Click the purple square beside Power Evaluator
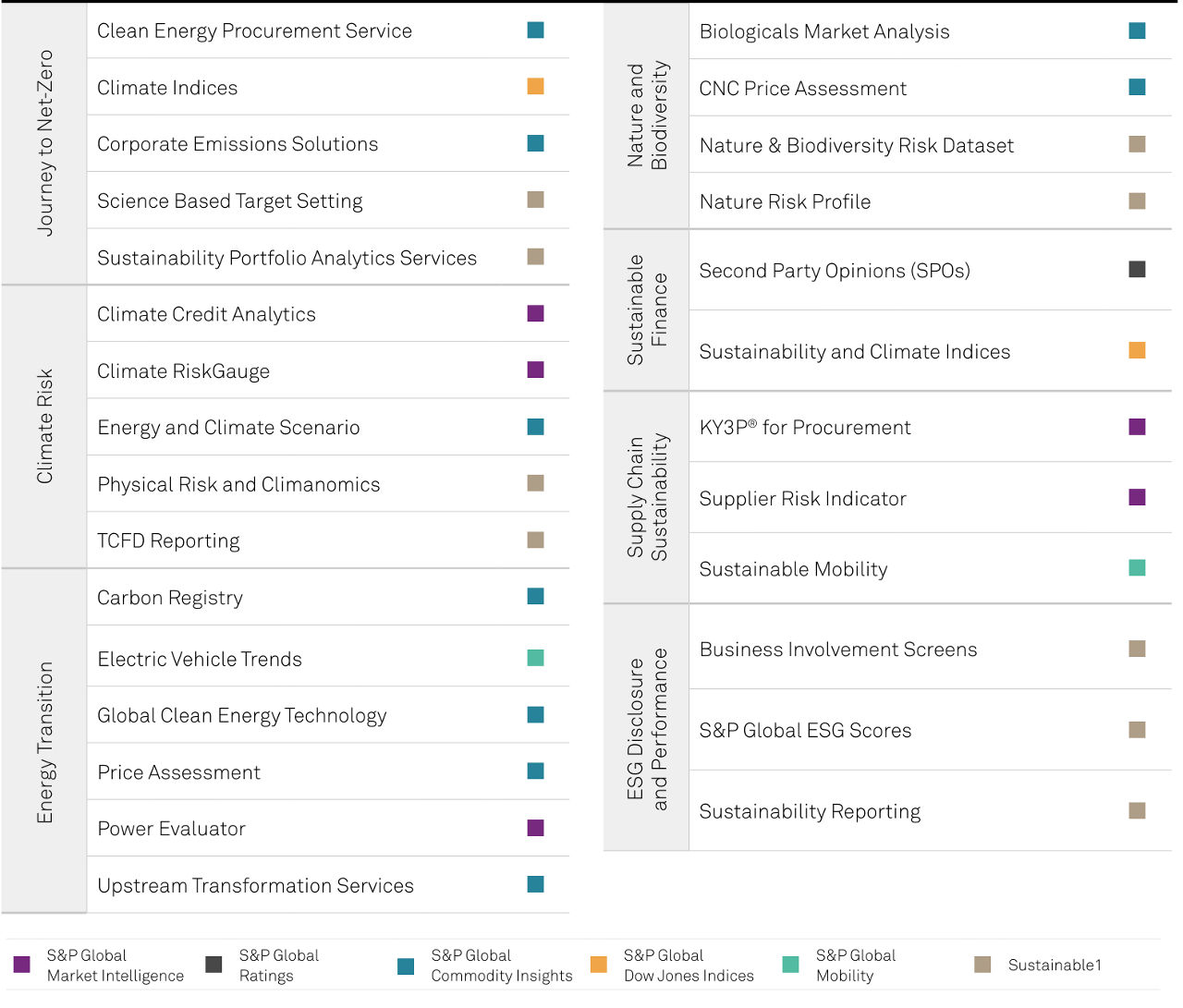1183x1008 pixels. (x=535, y=828)
